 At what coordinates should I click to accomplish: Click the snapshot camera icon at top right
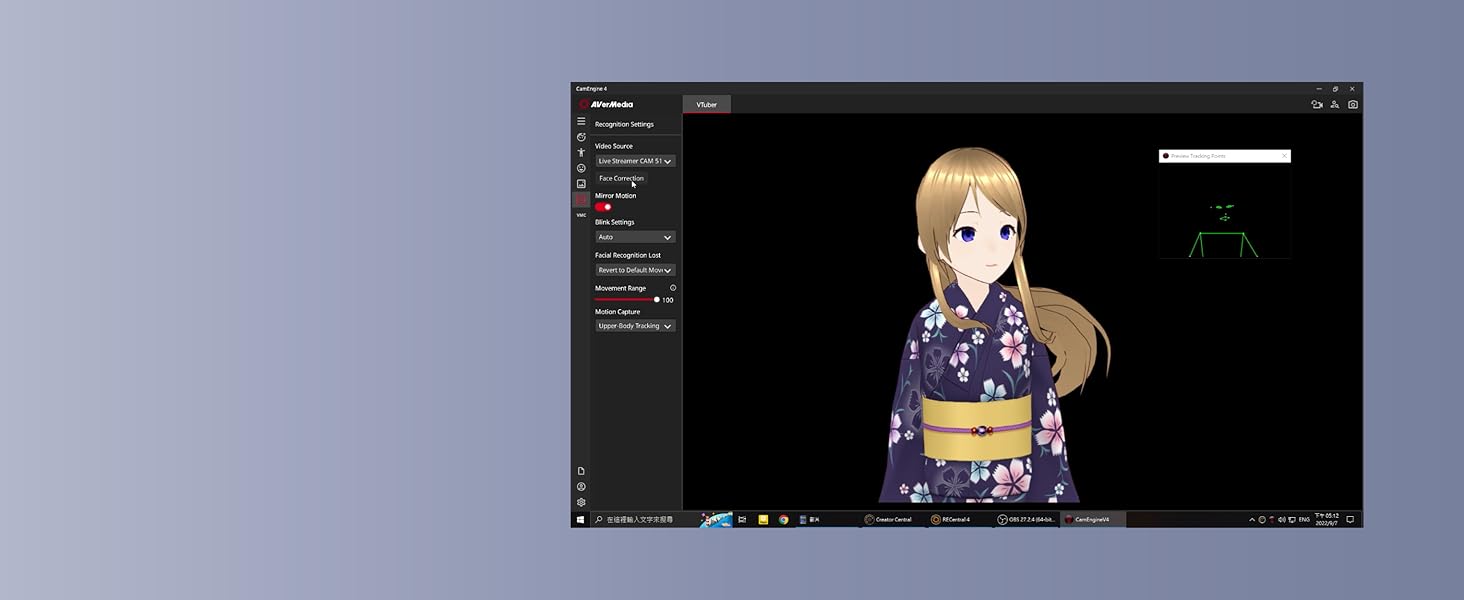tap(1353, 104)
